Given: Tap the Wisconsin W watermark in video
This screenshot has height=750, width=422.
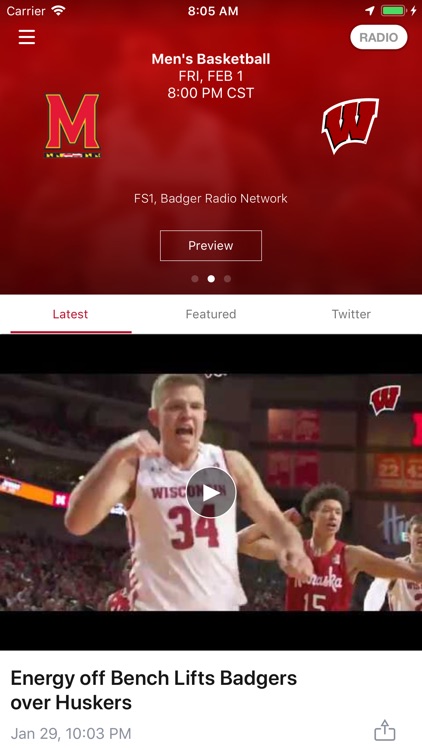Looking at the screenshot, I should [385, 399].
